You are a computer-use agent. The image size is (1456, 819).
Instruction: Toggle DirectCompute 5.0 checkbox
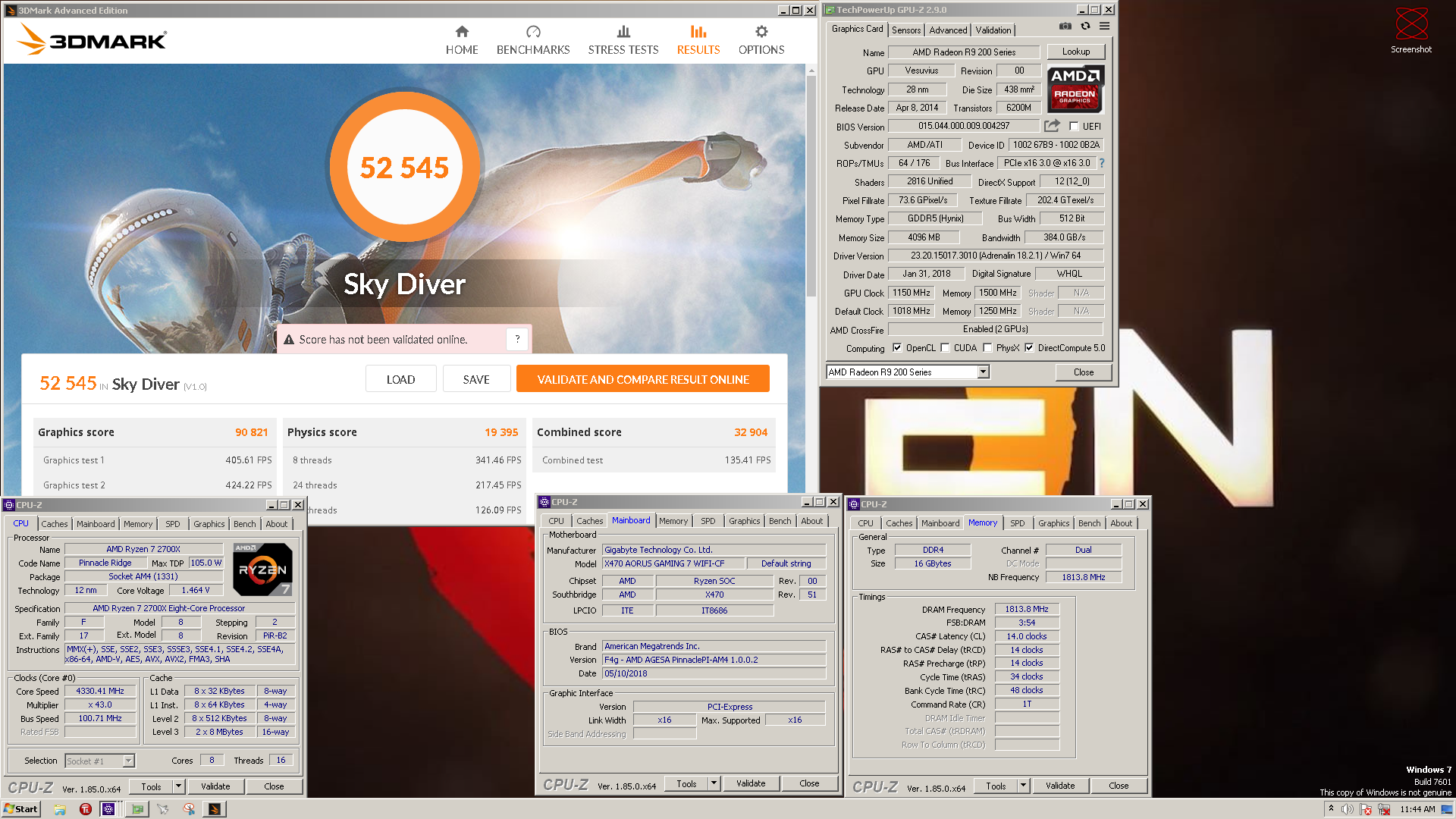1029,348
